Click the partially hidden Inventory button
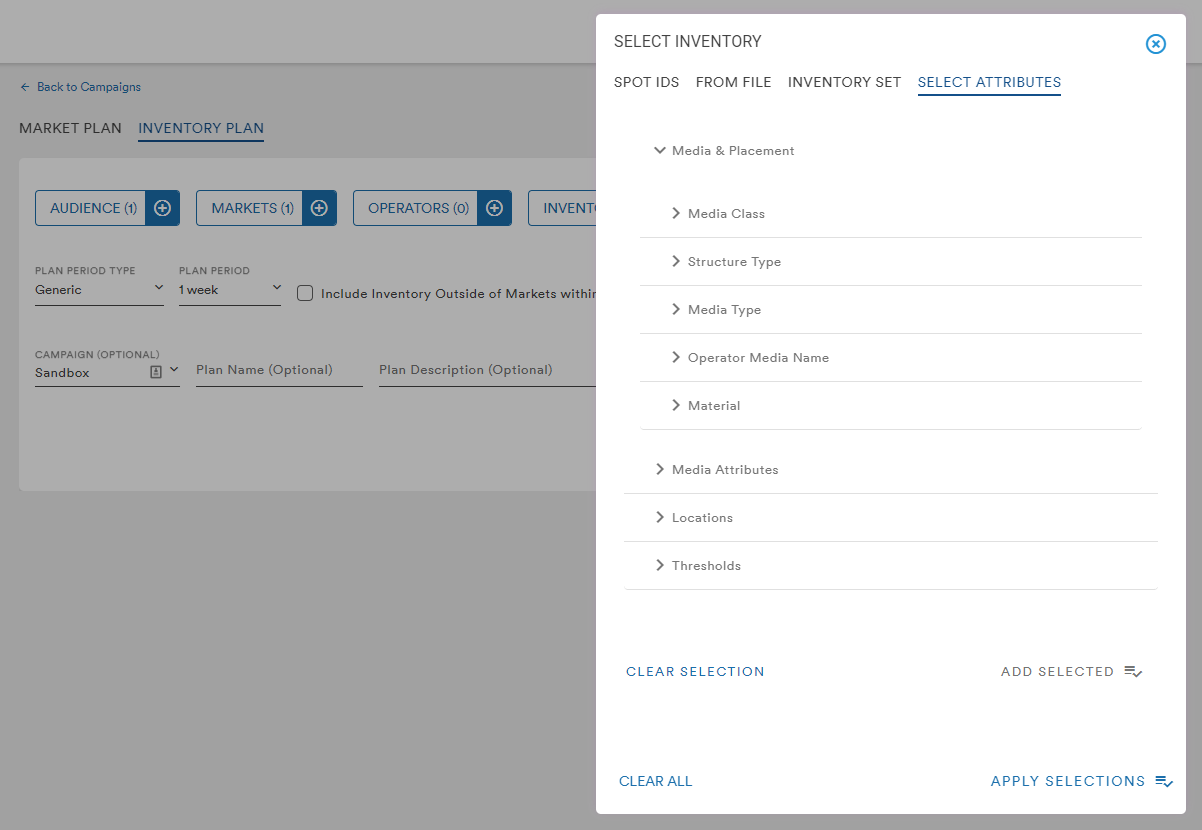This screenshot has height=830, width=1202. pos(562,208)
